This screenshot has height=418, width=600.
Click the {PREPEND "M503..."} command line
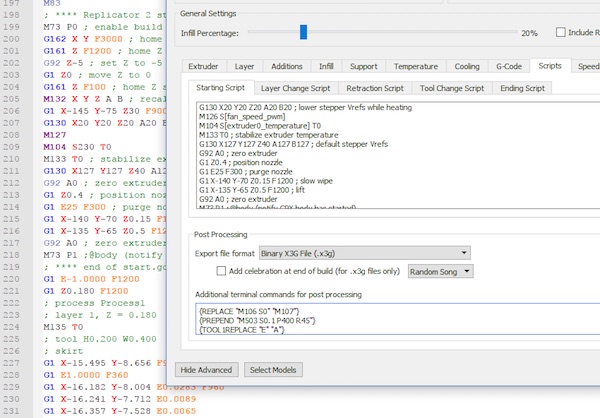point(257,320)
